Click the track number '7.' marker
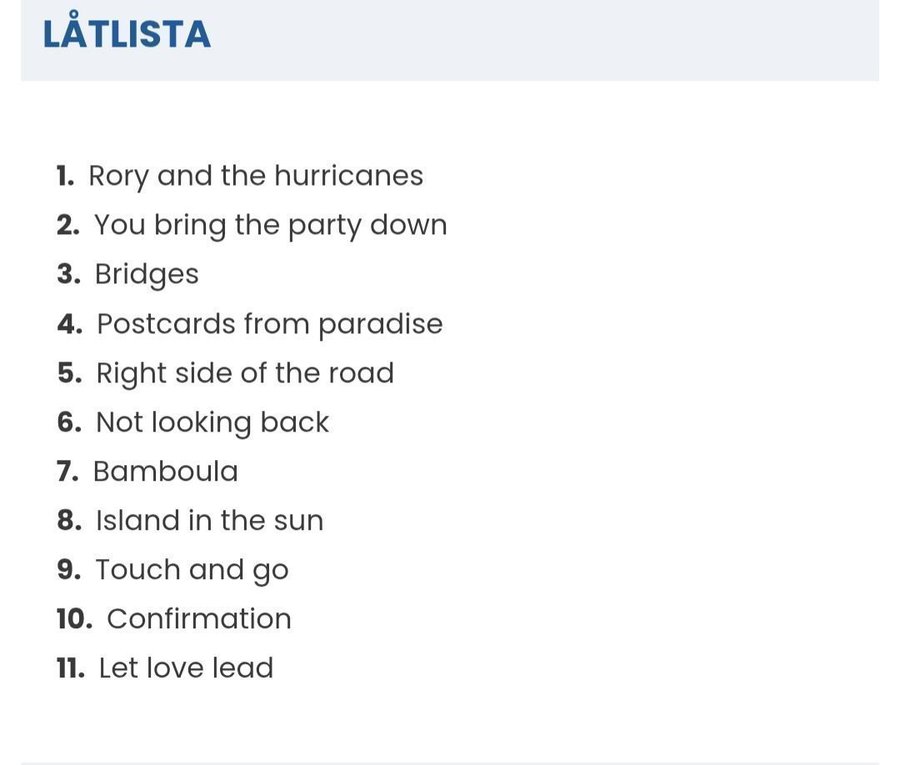 tap(68, 471)
